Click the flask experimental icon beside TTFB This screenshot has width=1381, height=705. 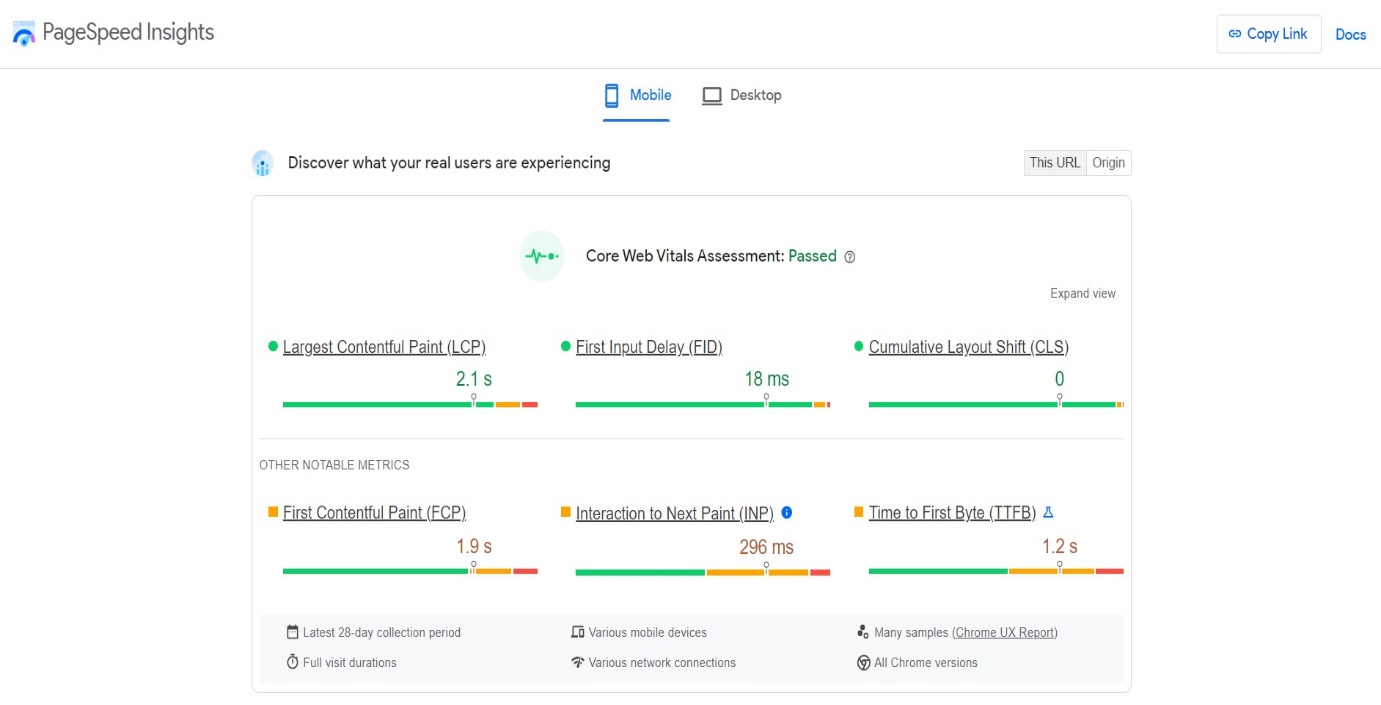click(1048, 512)
